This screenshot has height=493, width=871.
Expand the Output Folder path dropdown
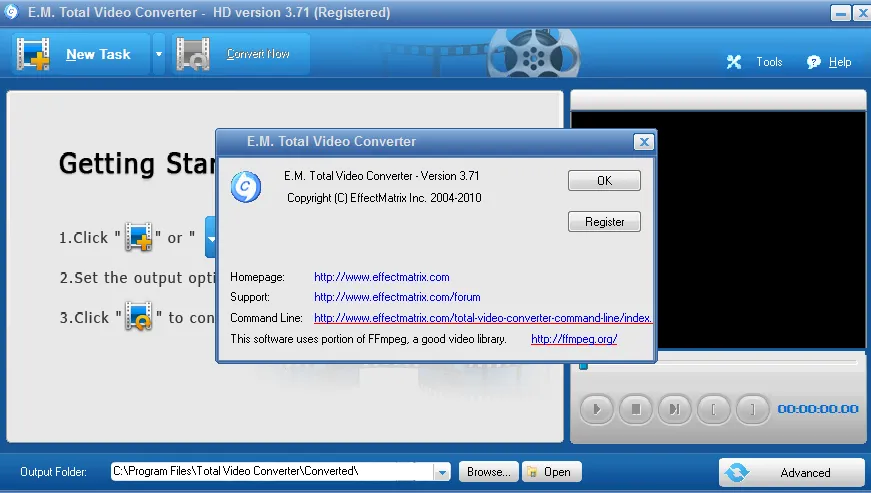click(x=442, y=472)
